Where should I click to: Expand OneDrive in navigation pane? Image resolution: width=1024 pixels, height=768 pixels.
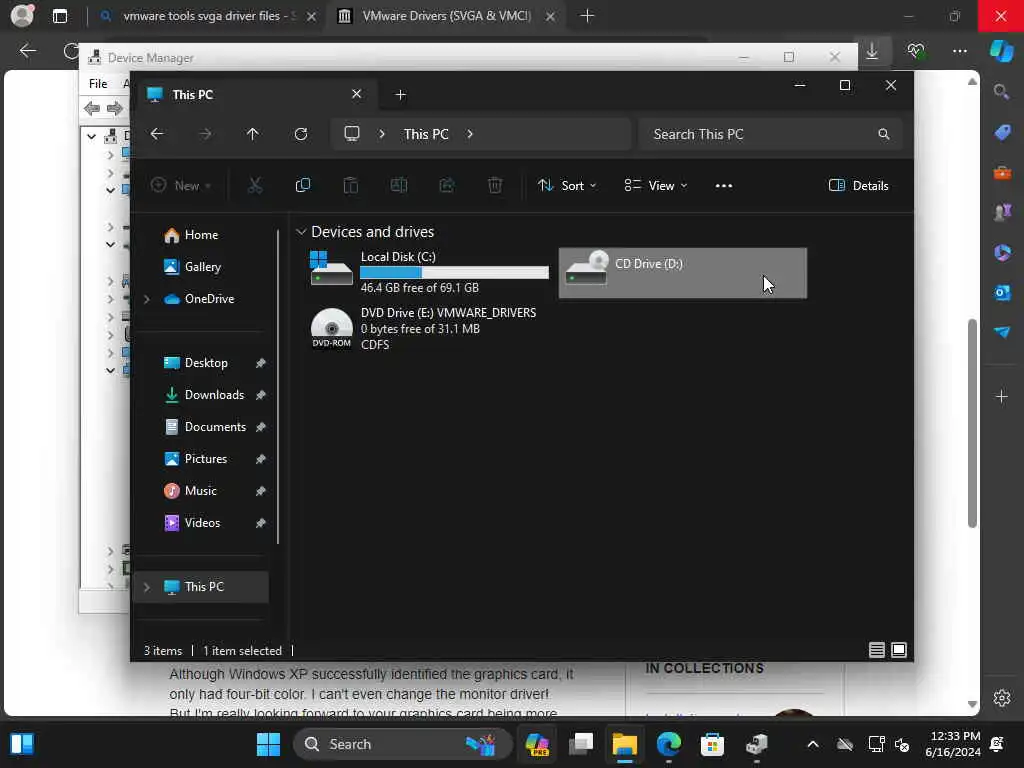pyautogui.click(x=146, y=299)
